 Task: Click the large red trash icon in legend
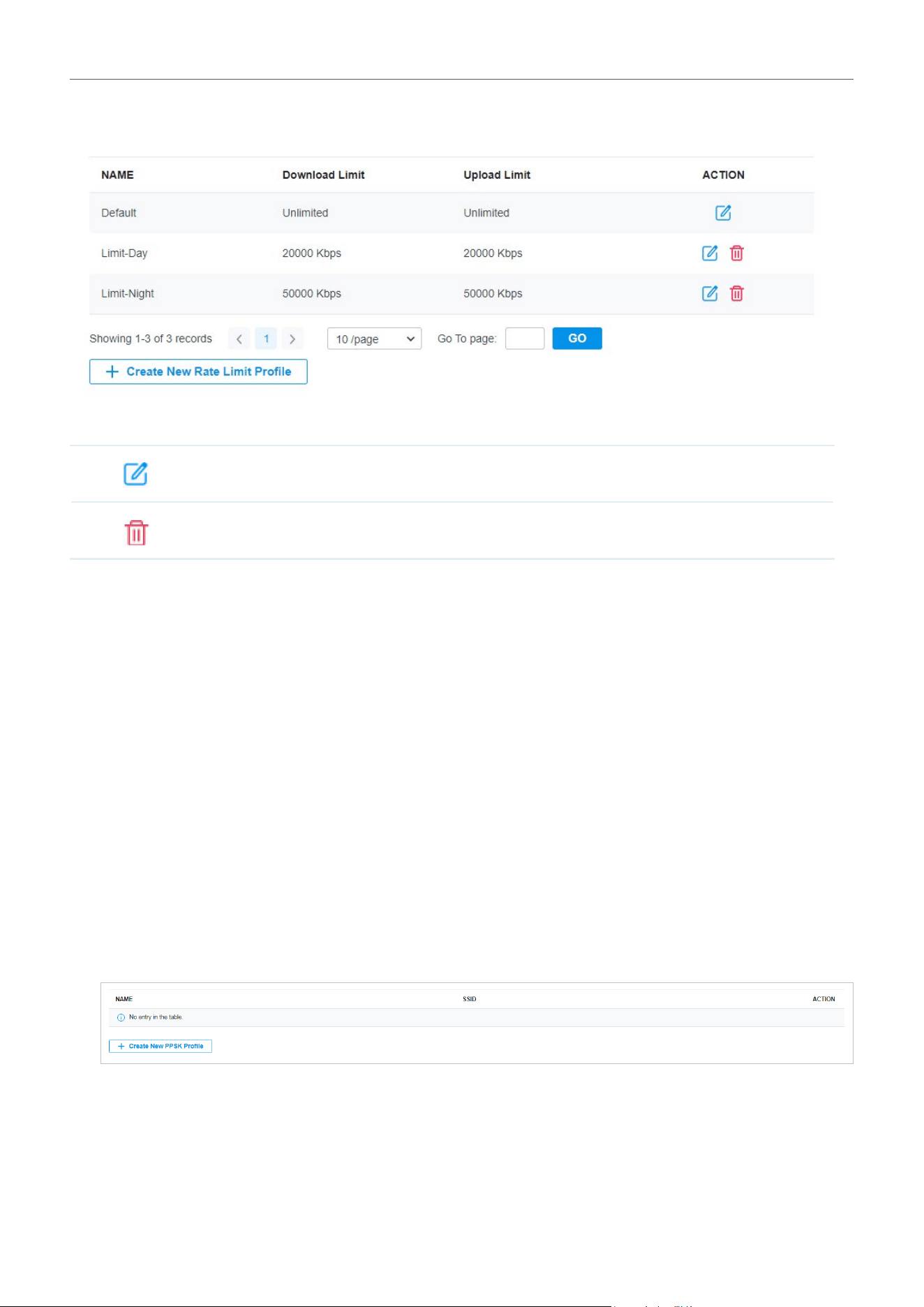tap(136, 533)
